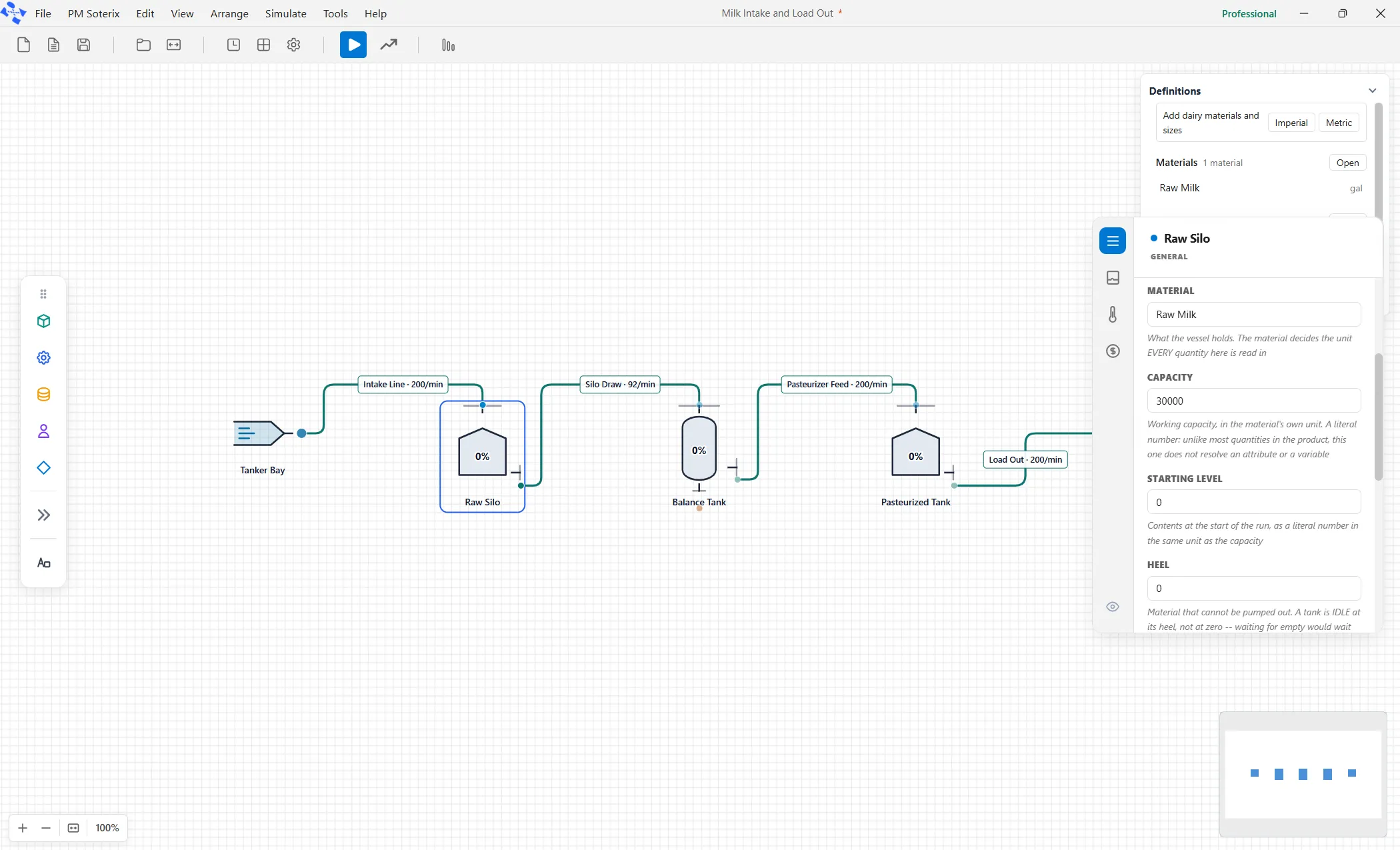Click the zoom out minus button
Viewport: 1400px width, 850px height.
[46, 828]
